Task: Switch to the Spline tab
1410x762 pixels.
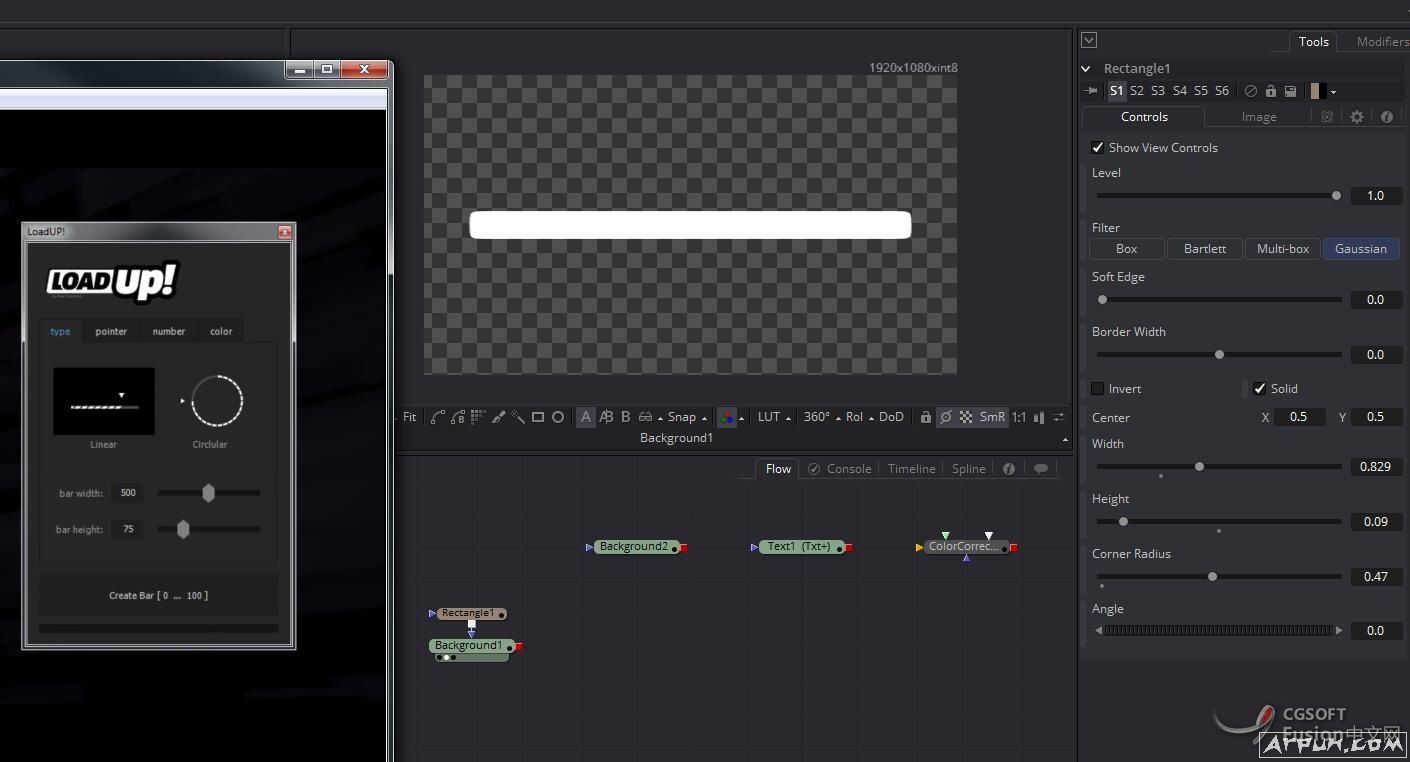Action: [x=968, y=468]
